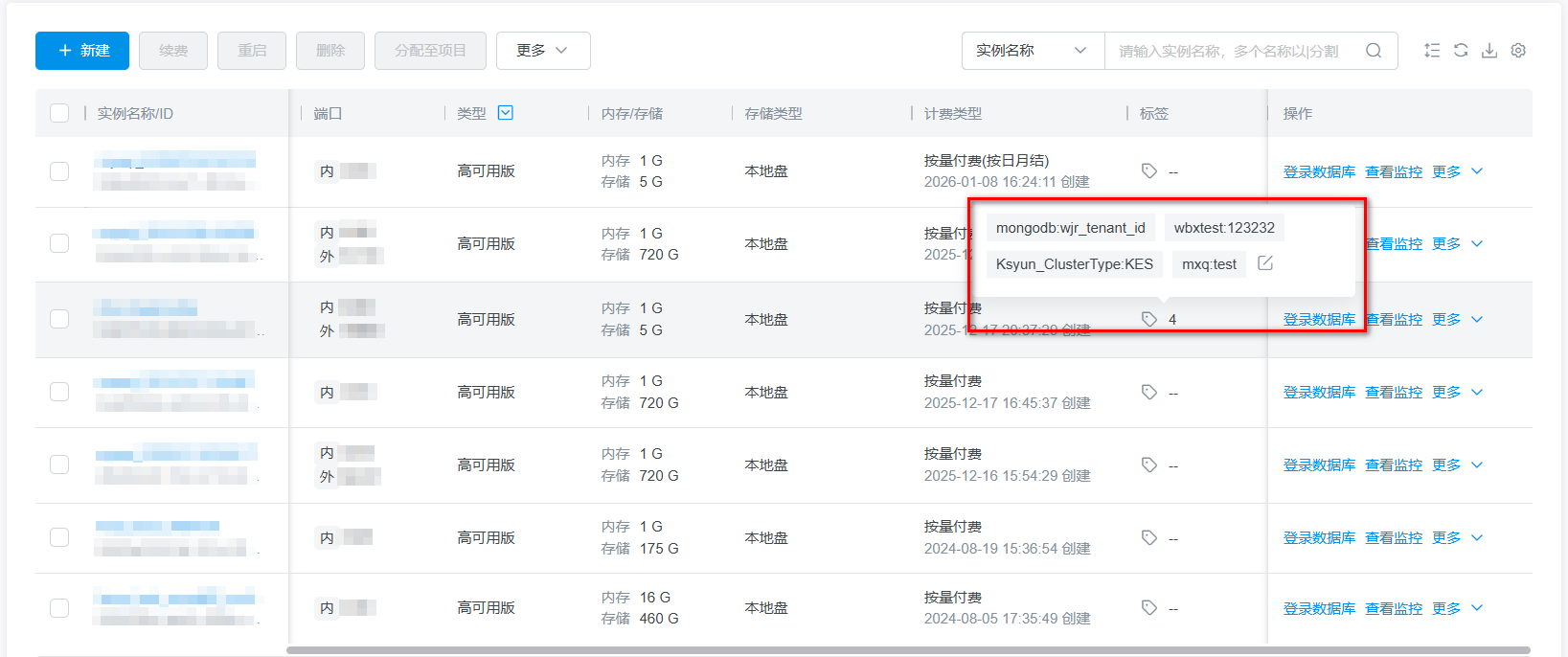This screenshot has width=1568, height=657.
Task: Click the 存储类型 column header
Action: pos(774,113)
